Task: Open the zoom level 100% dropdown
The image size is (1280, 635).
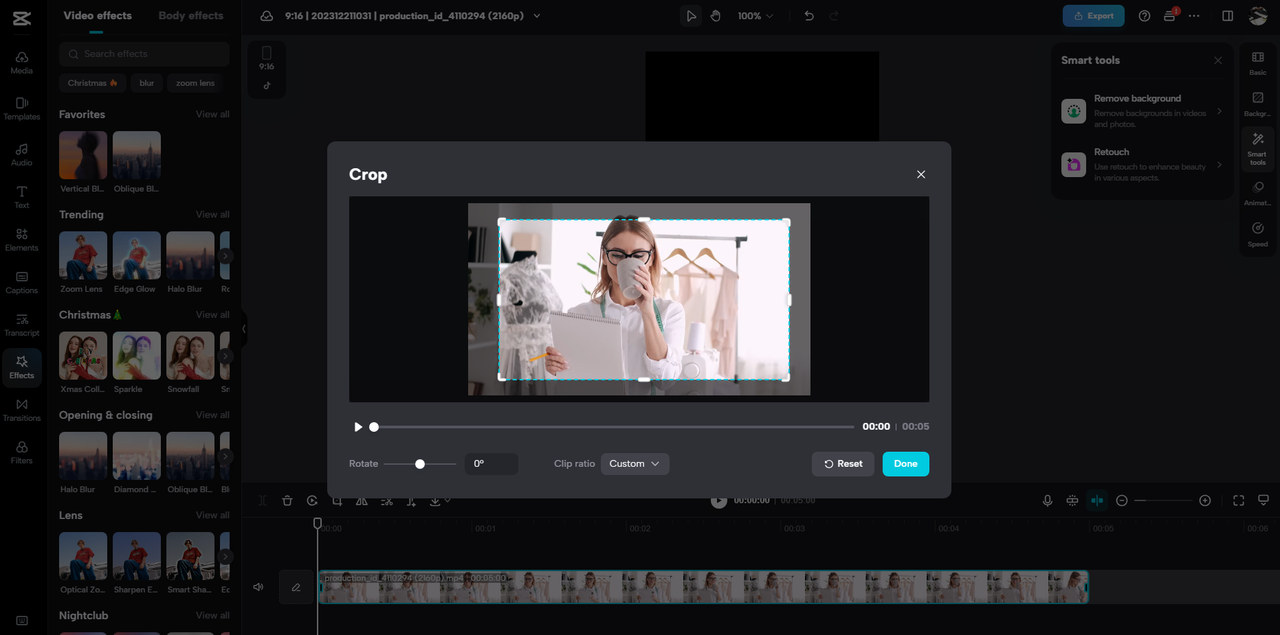Action: [x=756, y=15]
